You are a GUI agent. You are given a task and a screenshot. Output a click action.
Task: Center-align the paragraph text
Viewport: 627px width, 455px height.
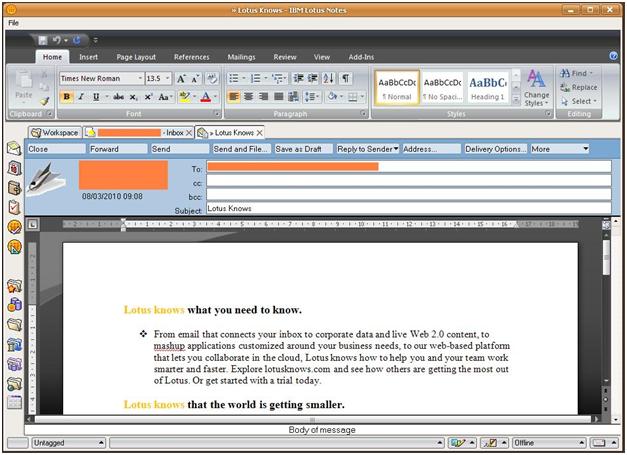(249, 96)
